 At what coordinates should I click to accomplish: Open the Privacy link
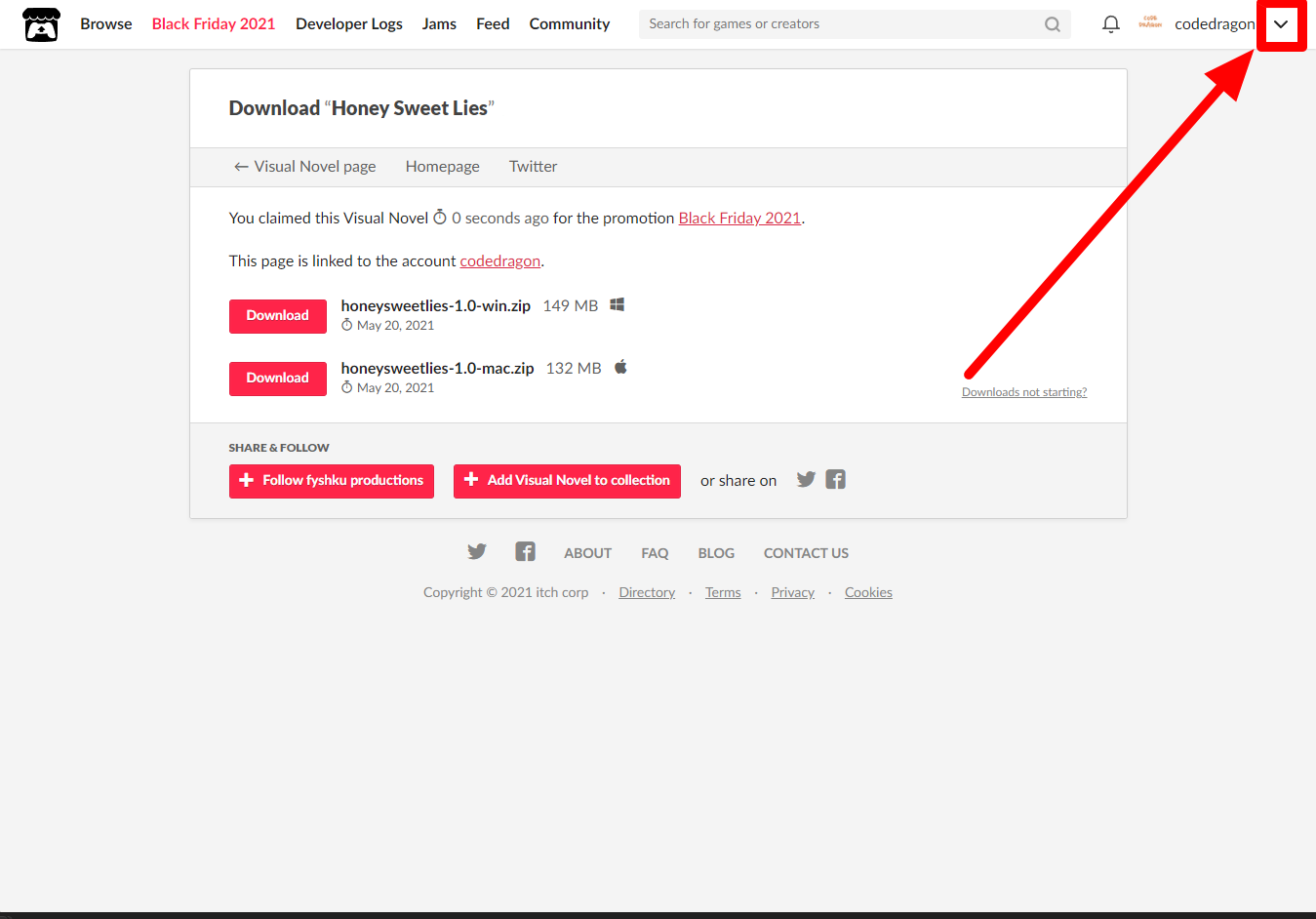pos(793,592)
